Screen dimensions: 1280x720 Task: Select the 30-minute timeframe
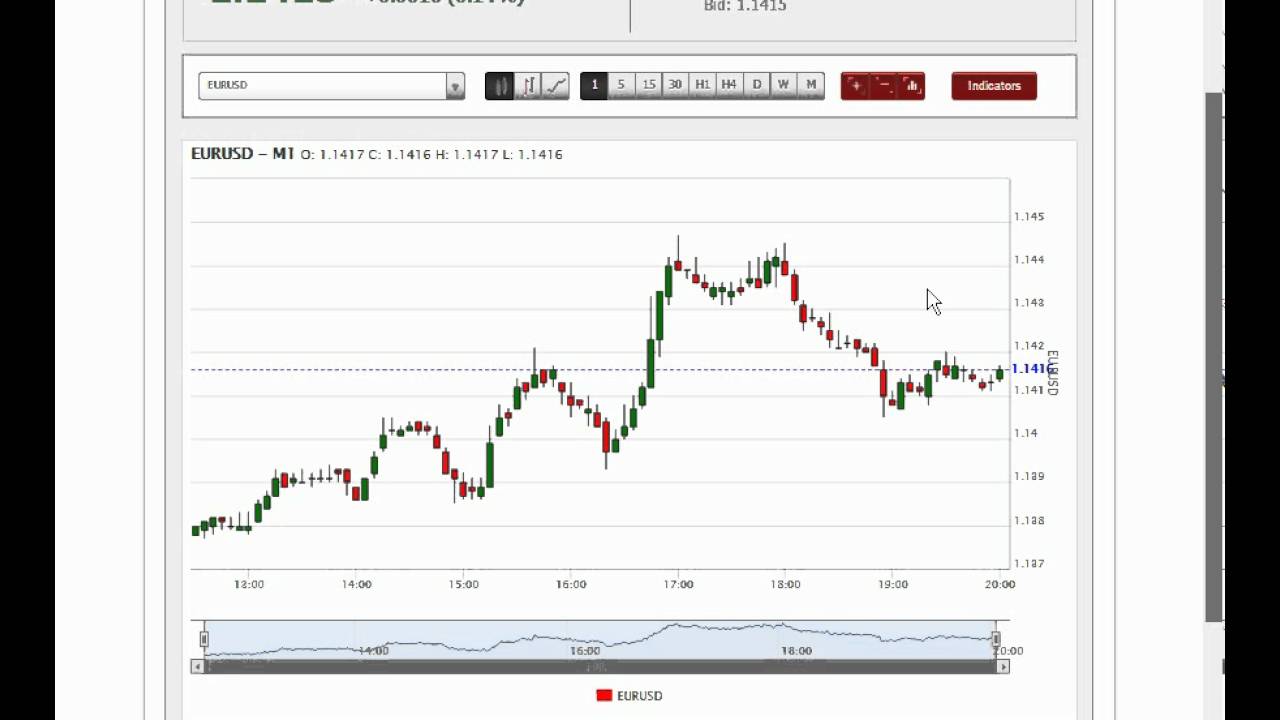click(x=675, y=85)
